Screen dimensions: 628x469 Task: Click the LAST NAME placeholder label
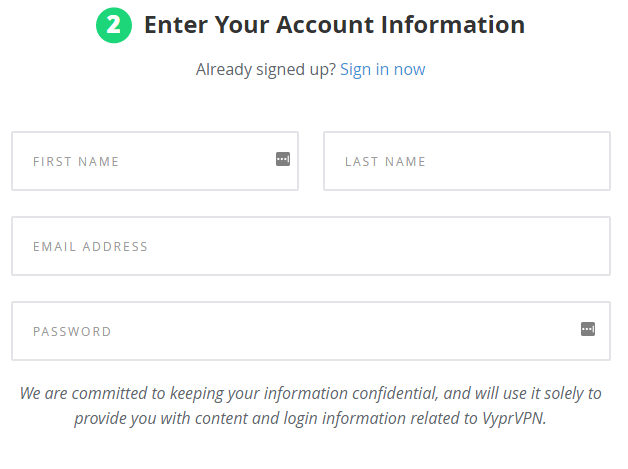[385, 161]
